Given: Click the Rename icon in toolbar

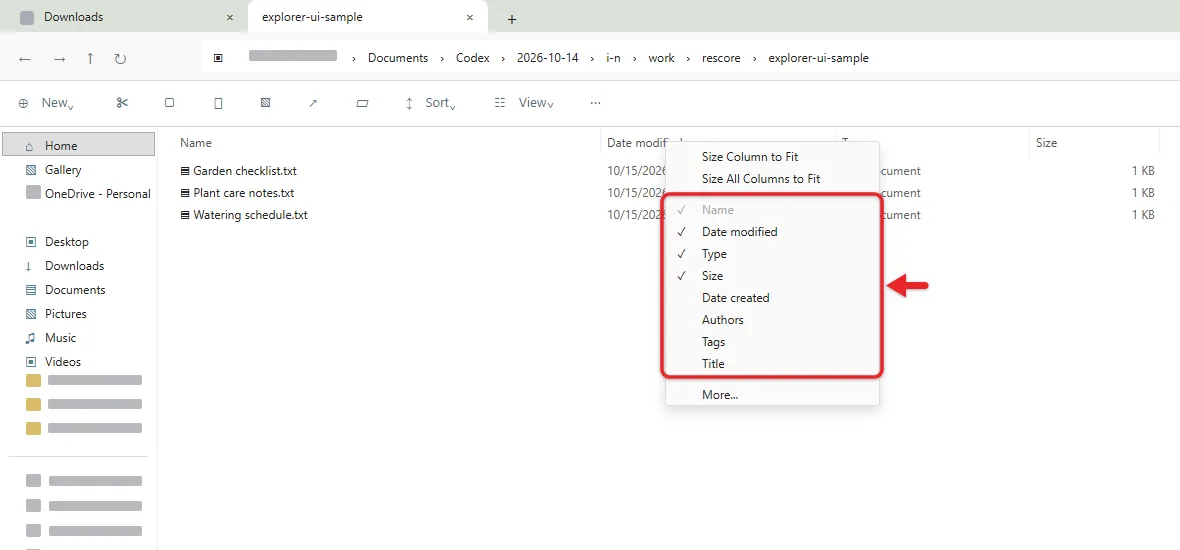Looking at the screenshot, I should tap(265, 103).
